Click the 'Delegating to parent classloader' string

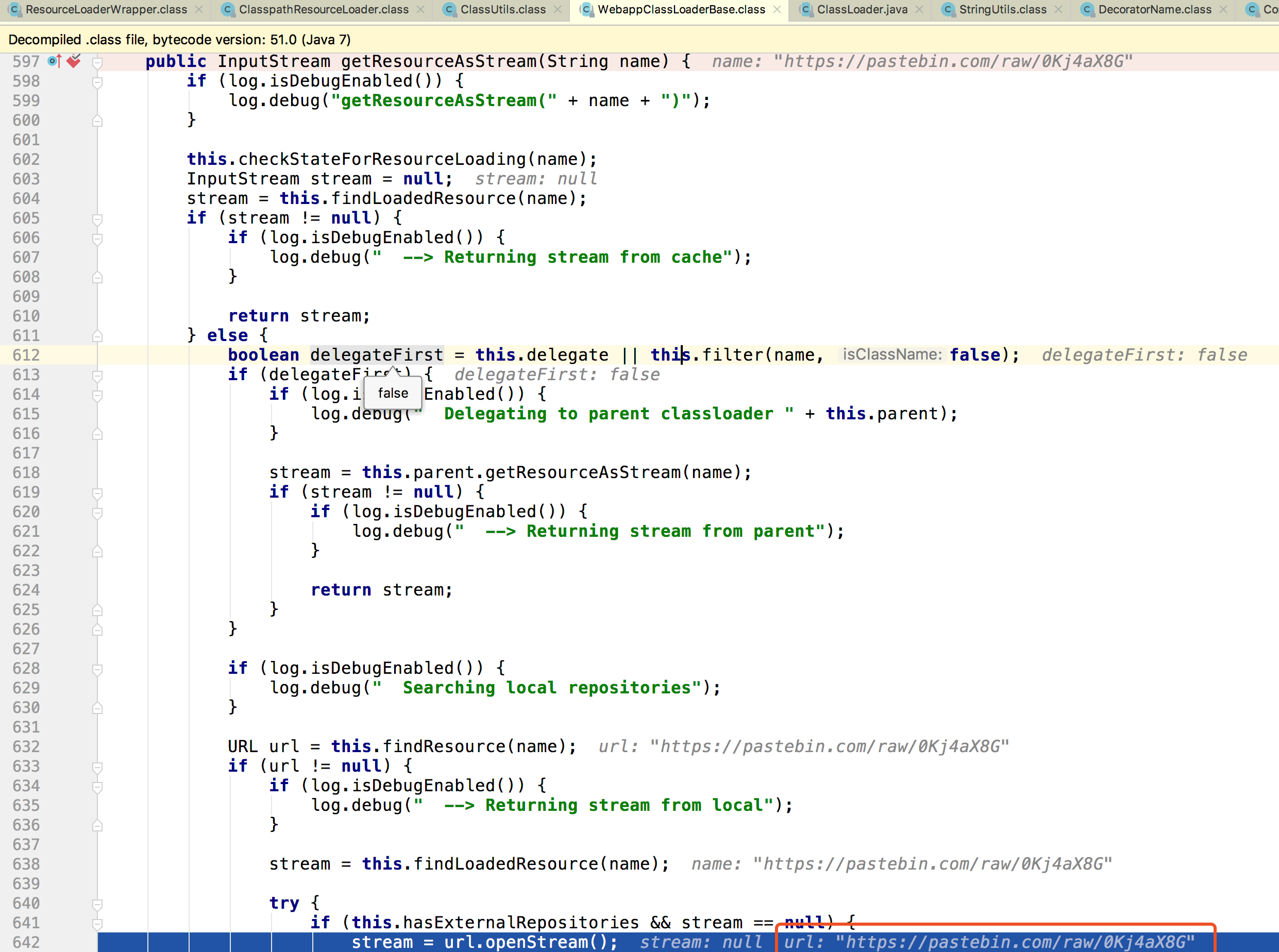(x=603, y=414)
